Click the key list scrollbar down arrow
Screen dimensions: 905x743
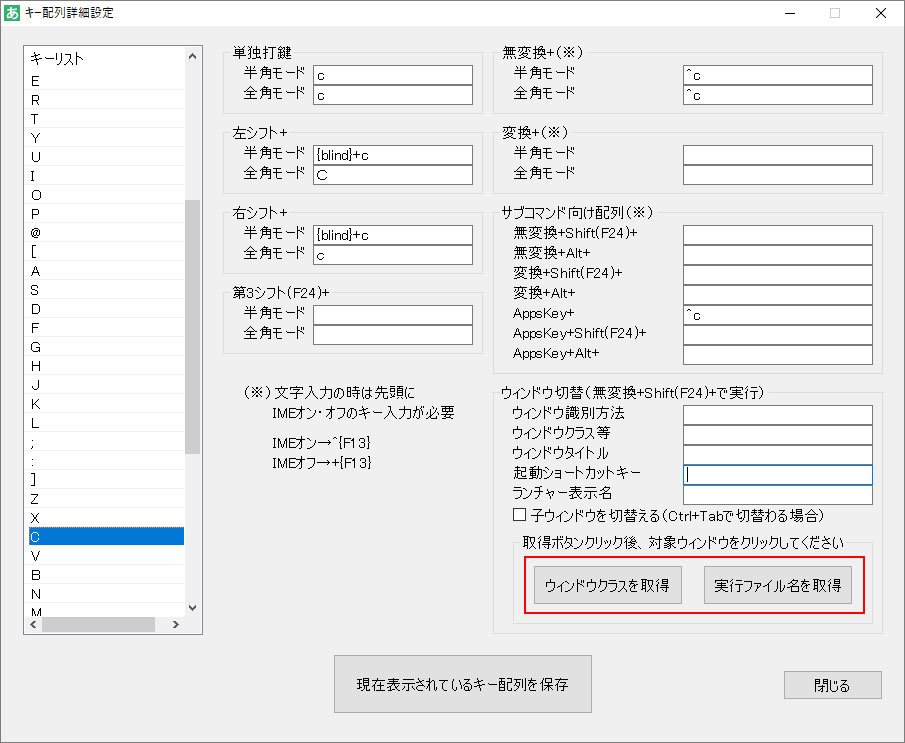click(x=191, y=607)
